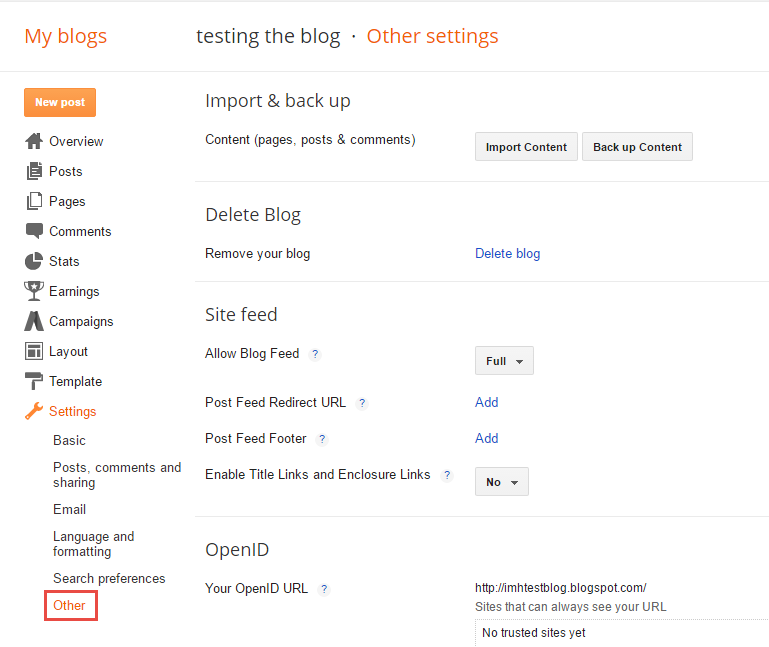Image resolution: width=769 pixels, height=647 pixels.
Task: Click help icon next to Your OpenID URL
Action: coord(324,589)
